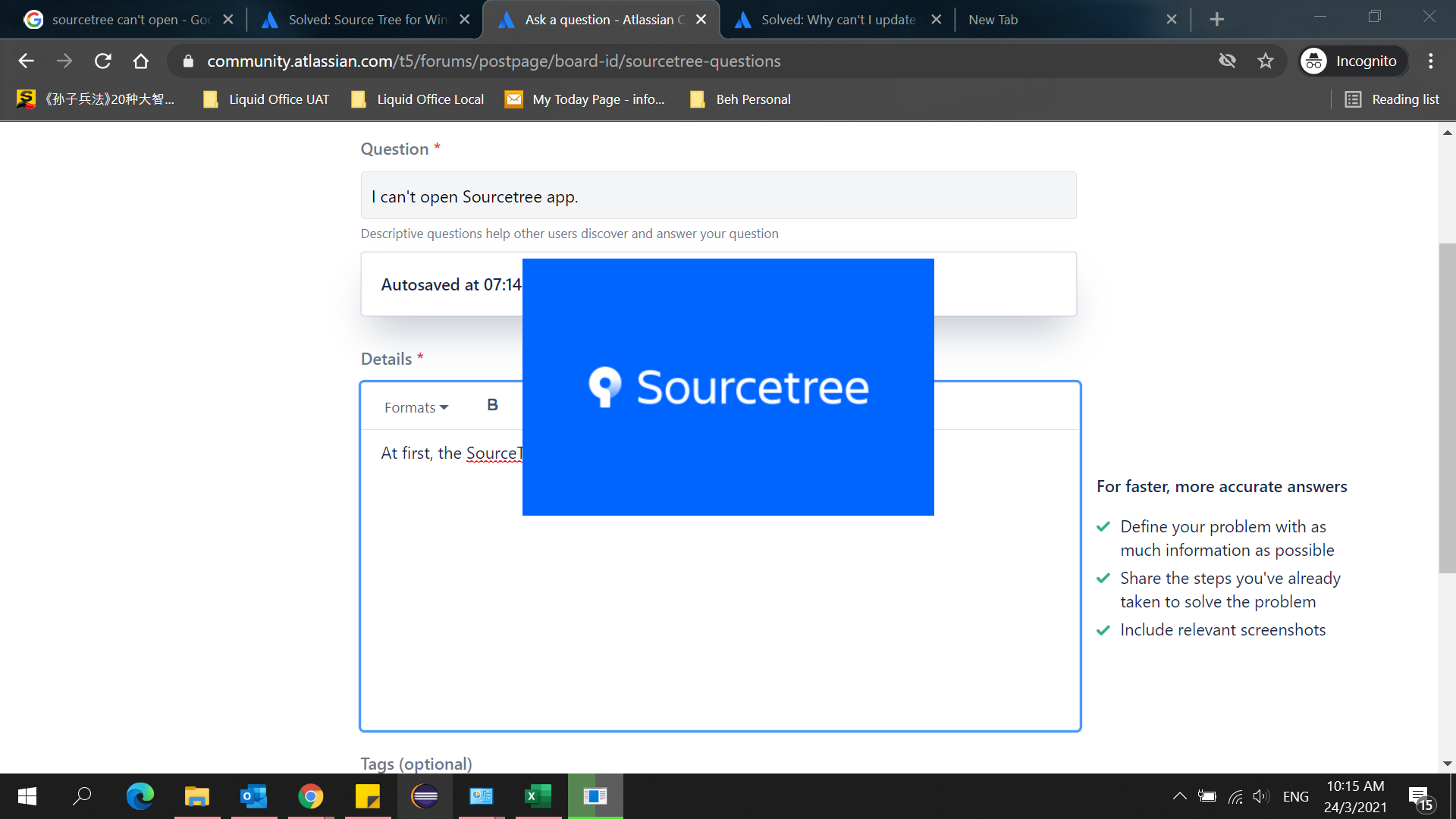Bookmark this page with the star icon
Screen dimensions: 1456x819
(1266, 61)
